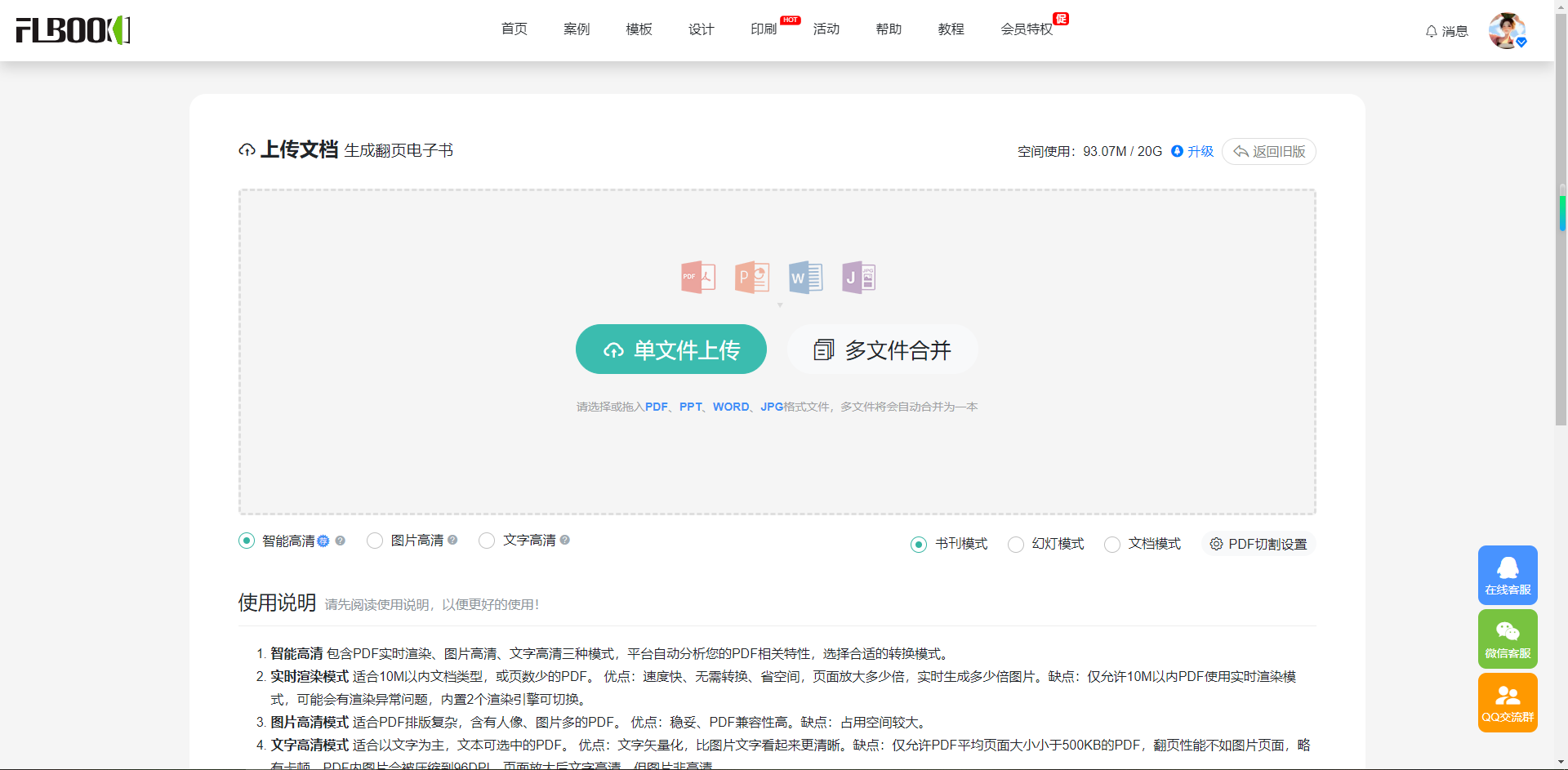Screen dimensions: 1568x770
Task: Click the 单文件上传 button
Action: point(670,349)
